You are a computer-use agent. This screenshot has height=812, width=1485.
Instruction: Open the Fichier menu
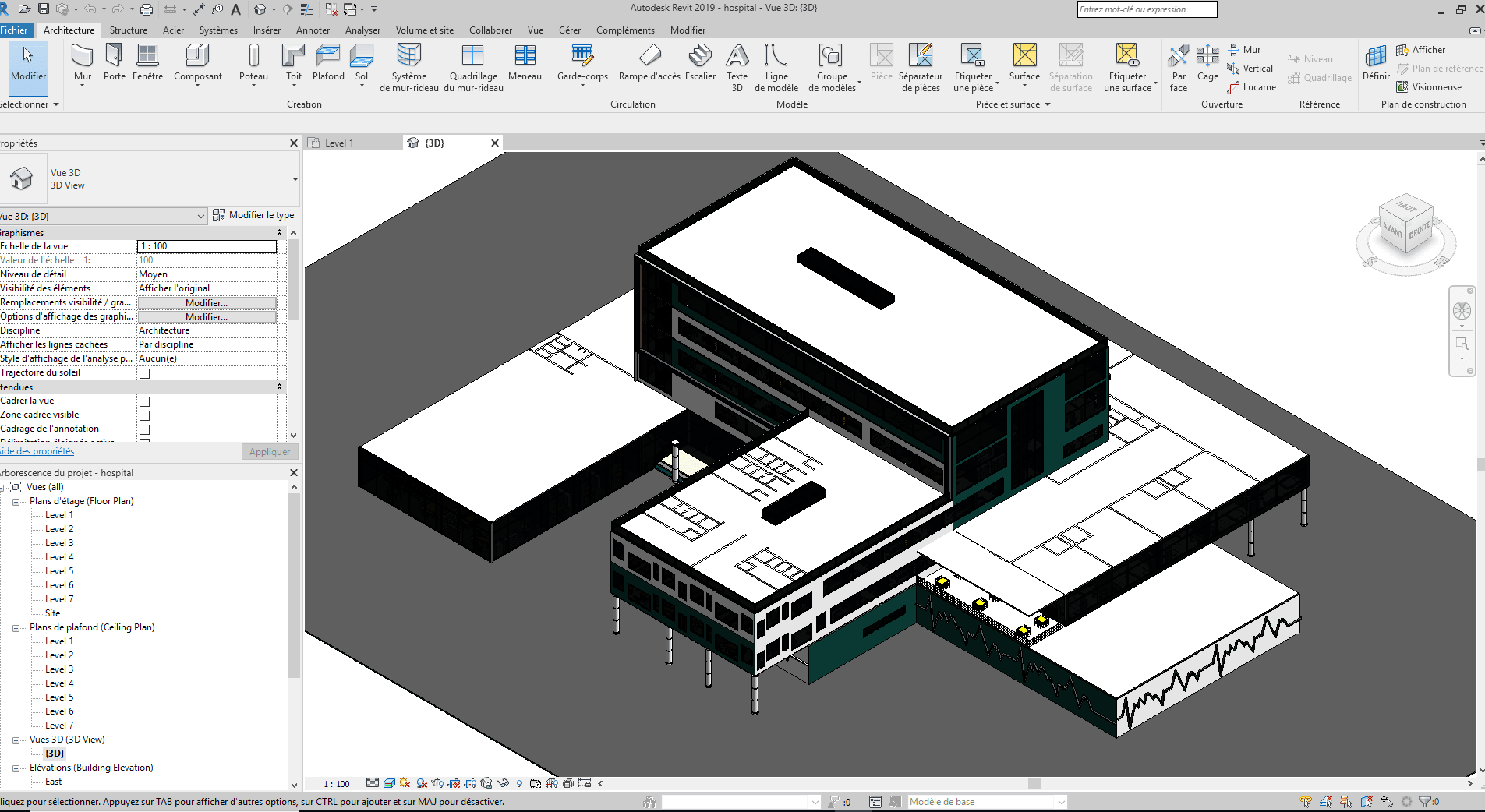coord(14,30)
